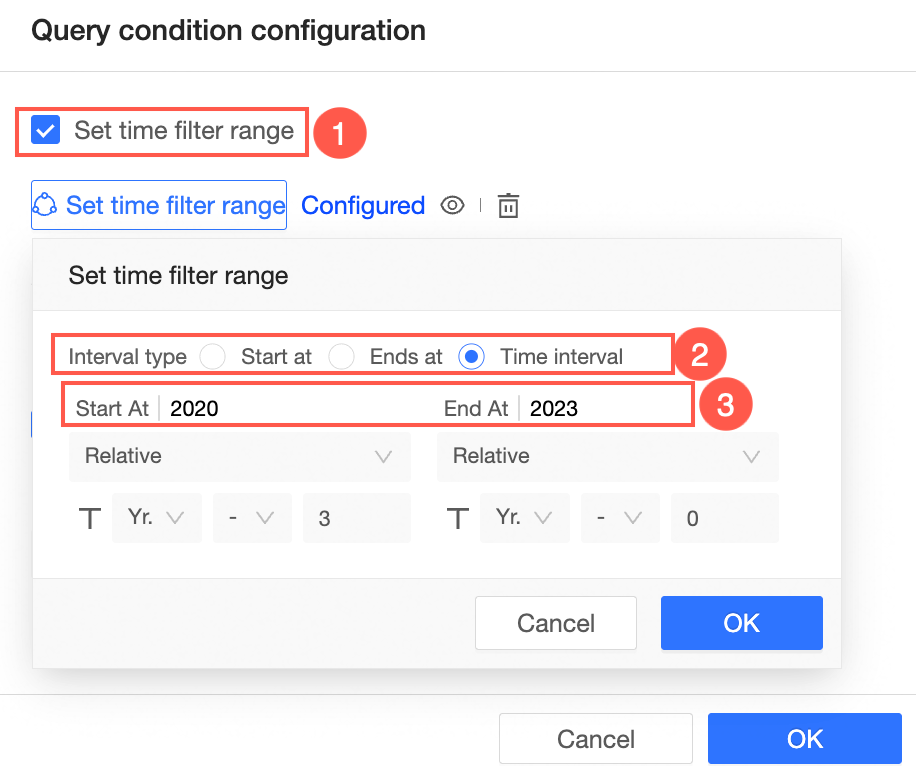Click the end offset field showing 0
This screenshot has height=766, width=916.
click(x=724, y=518)
